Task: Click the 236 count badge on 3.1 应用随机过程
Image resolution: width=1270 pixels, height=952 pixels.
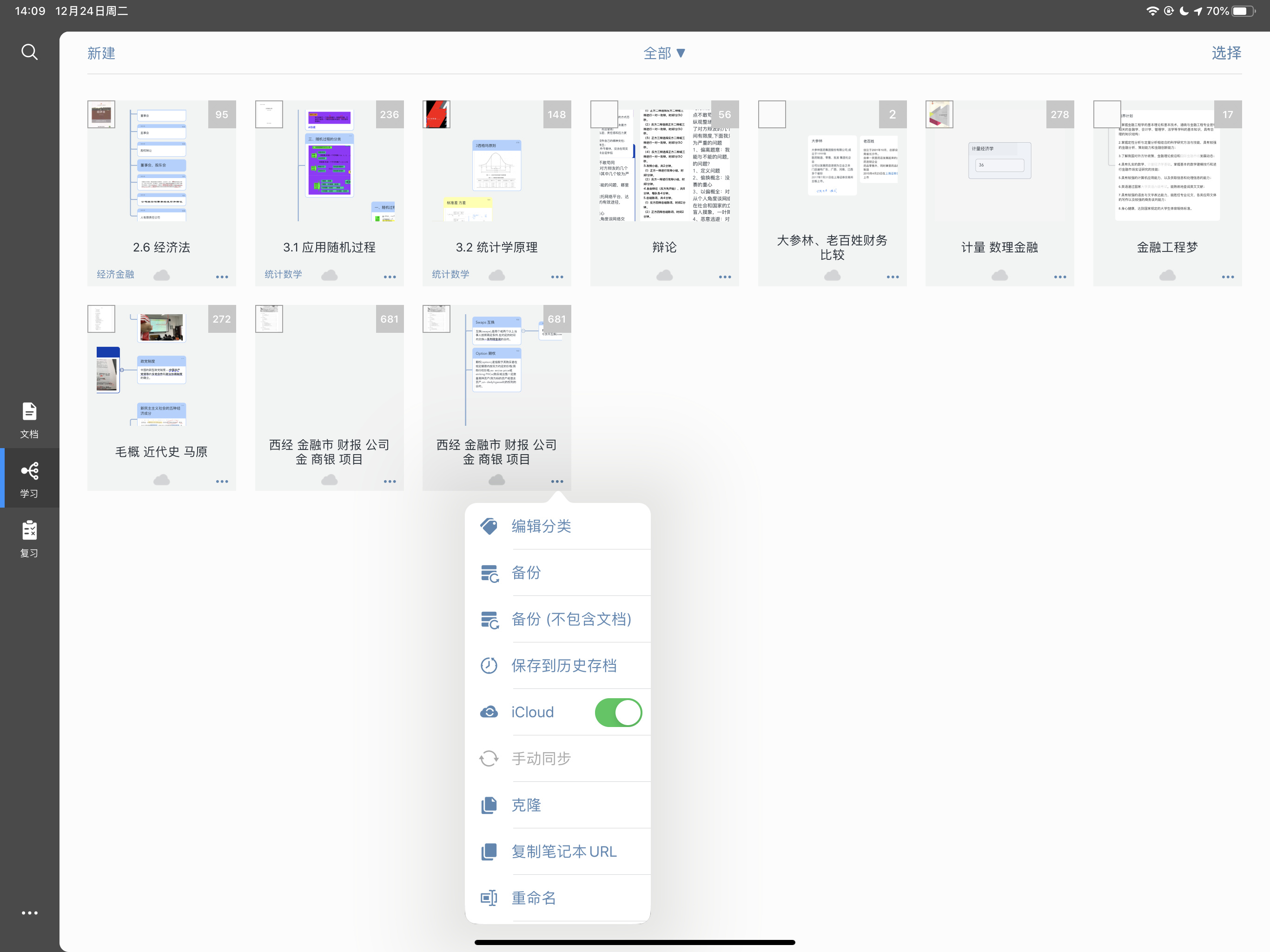Action: click(389, 114)
